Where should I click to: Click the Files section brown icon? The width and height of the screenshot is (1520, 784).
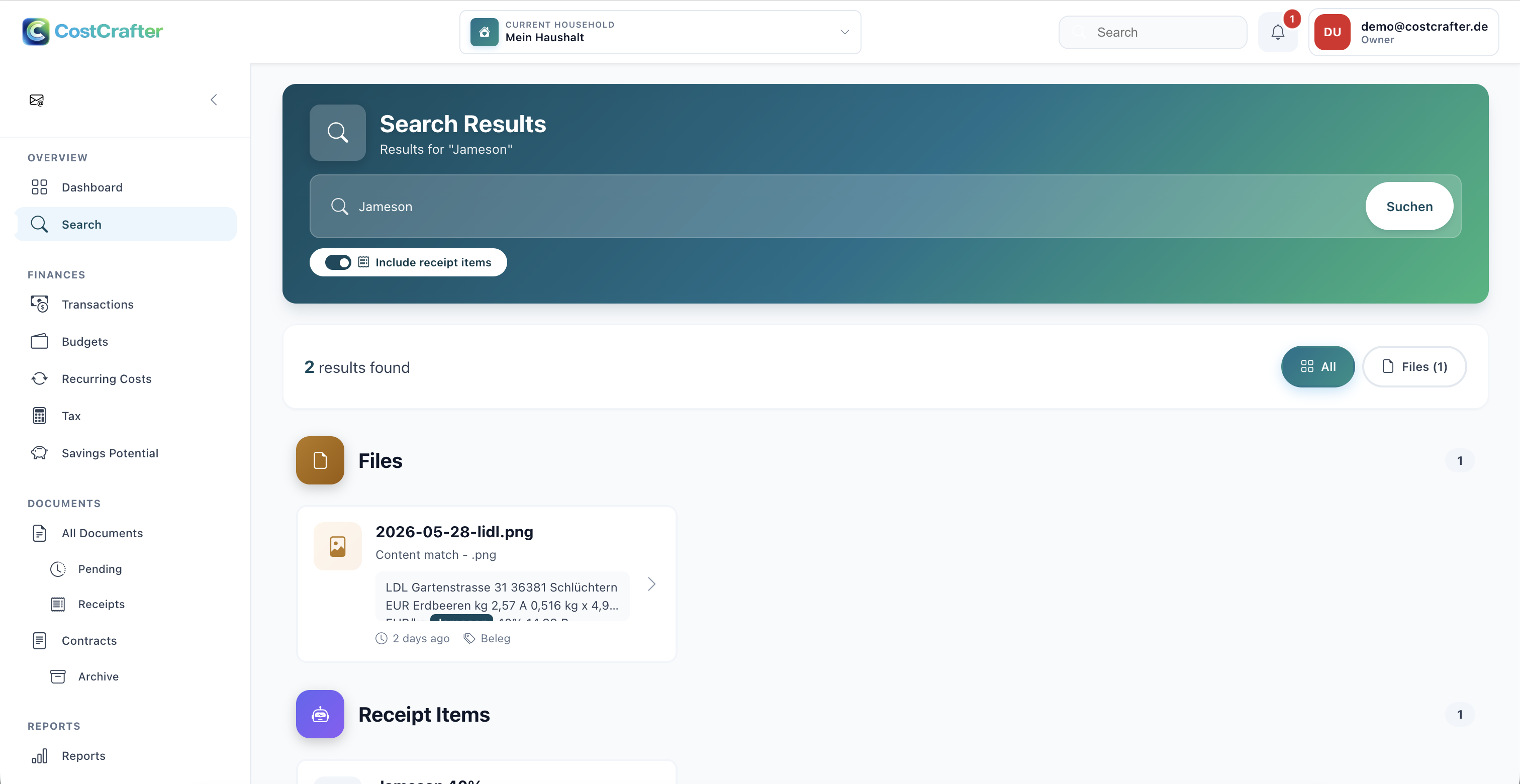point(320,461)
